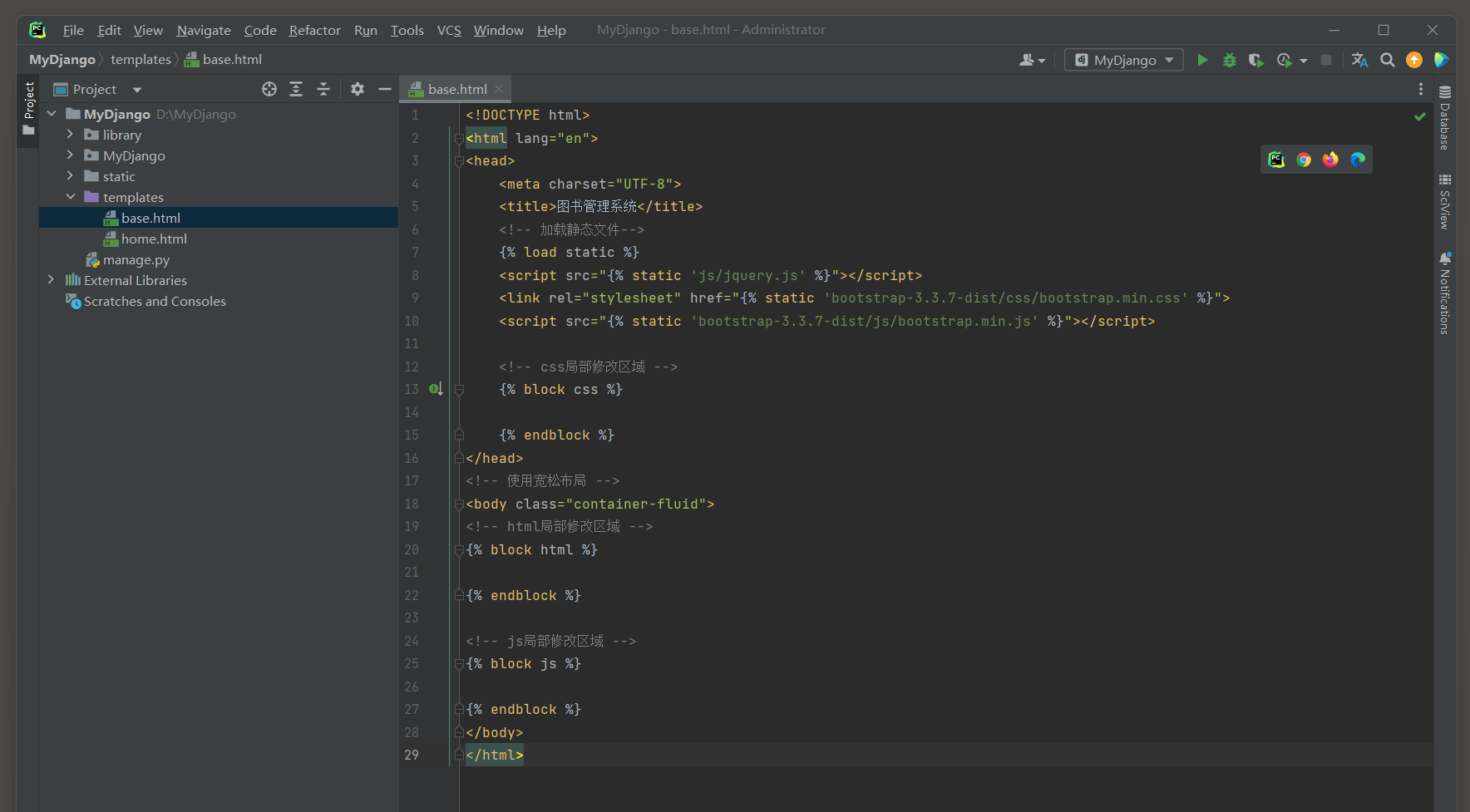Image resolution: width=1470 pixels, height=812 pixels.
Task: Run MyDjango with coverage
Action: 1256,60
